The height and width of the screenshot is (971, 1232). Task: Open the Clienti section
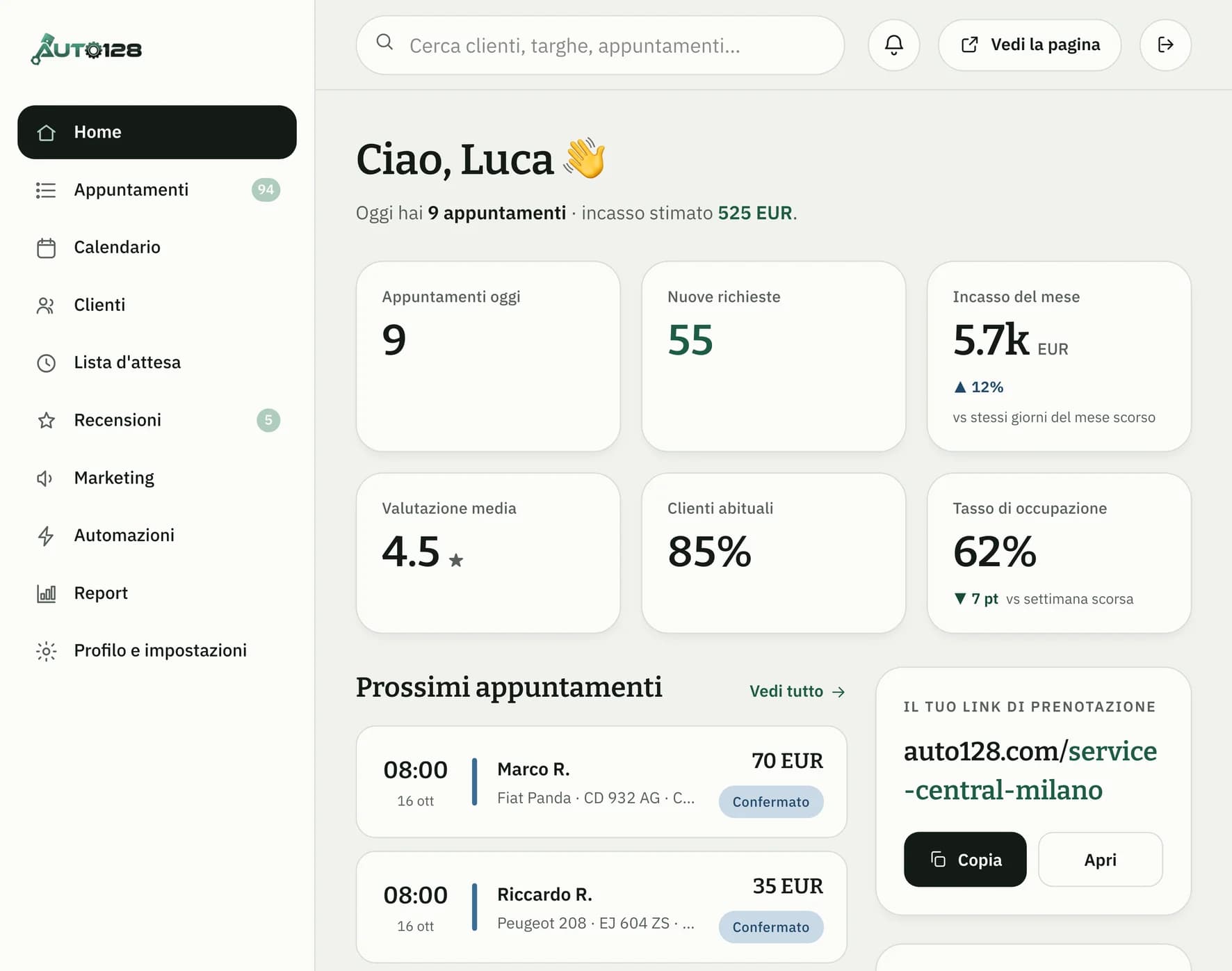coord(157,305)
